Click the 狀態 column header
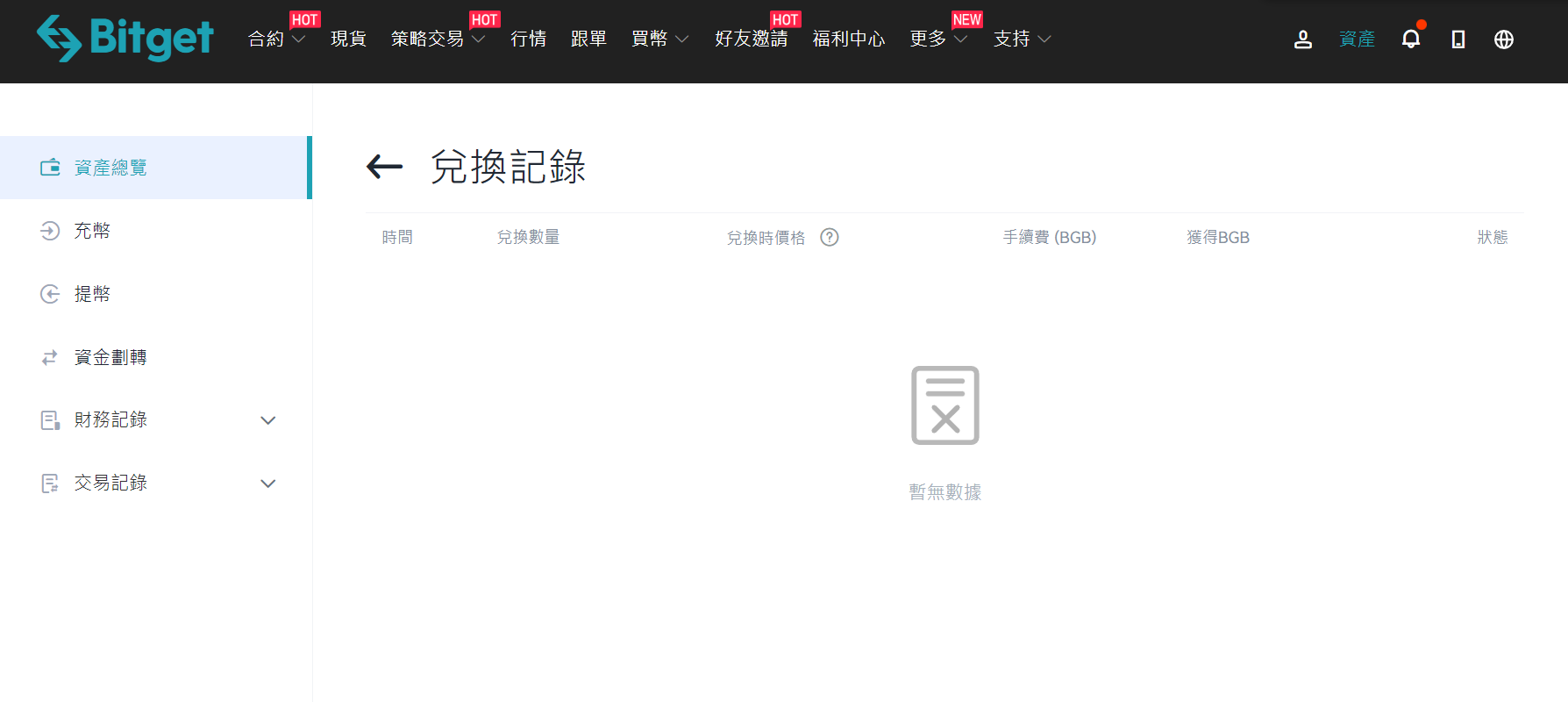Viewport: 1568px width, 702px height. (1493, 237)
